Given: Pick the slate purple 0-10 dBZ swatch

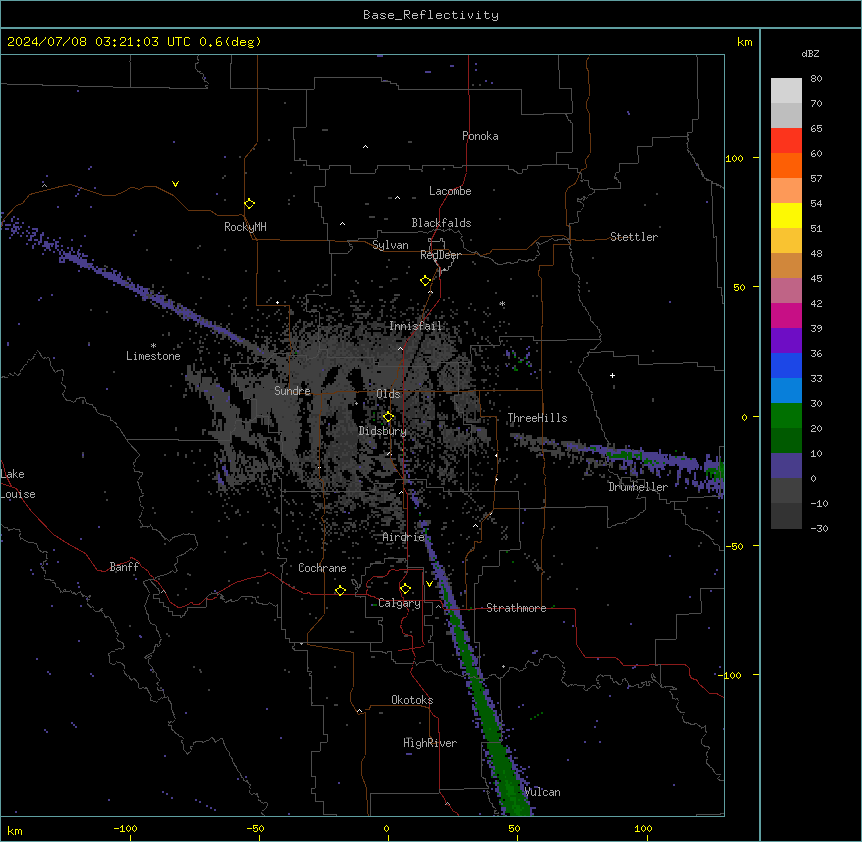Looking at the screenshot, I should pyautogui.click(x=786, y=466).
